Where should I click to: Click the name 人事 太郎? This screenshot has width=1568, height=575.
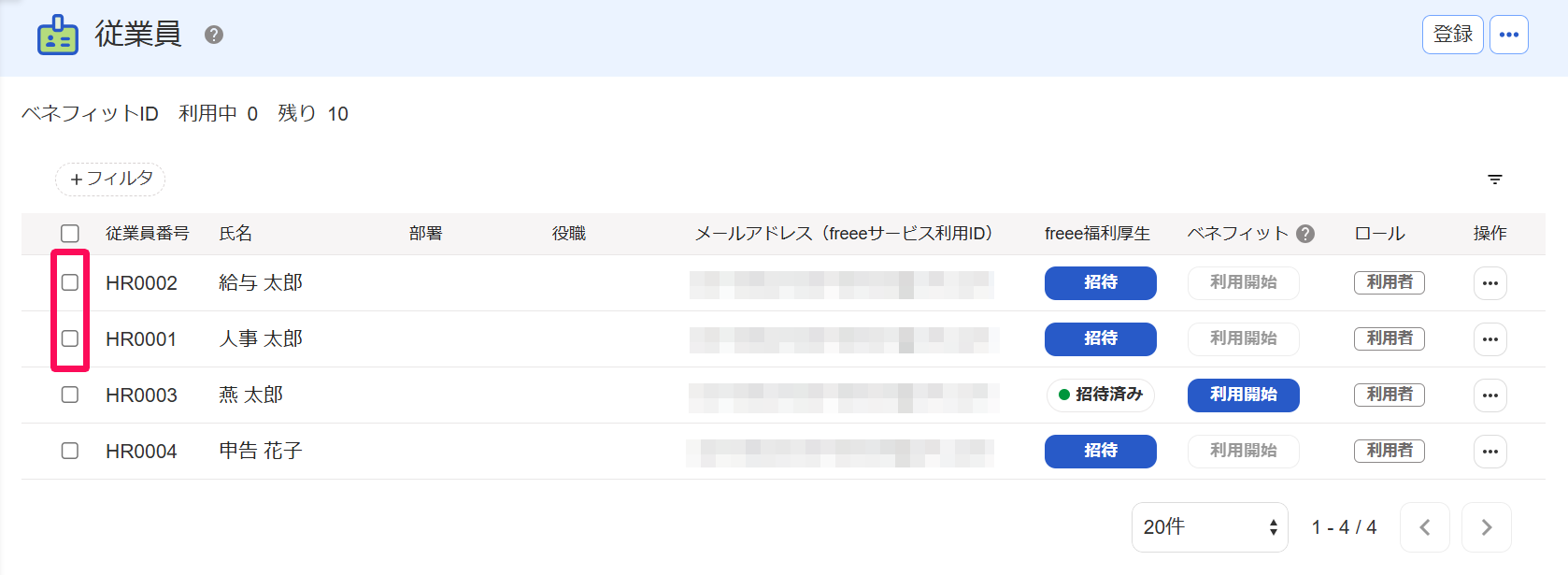pos(261,338)
